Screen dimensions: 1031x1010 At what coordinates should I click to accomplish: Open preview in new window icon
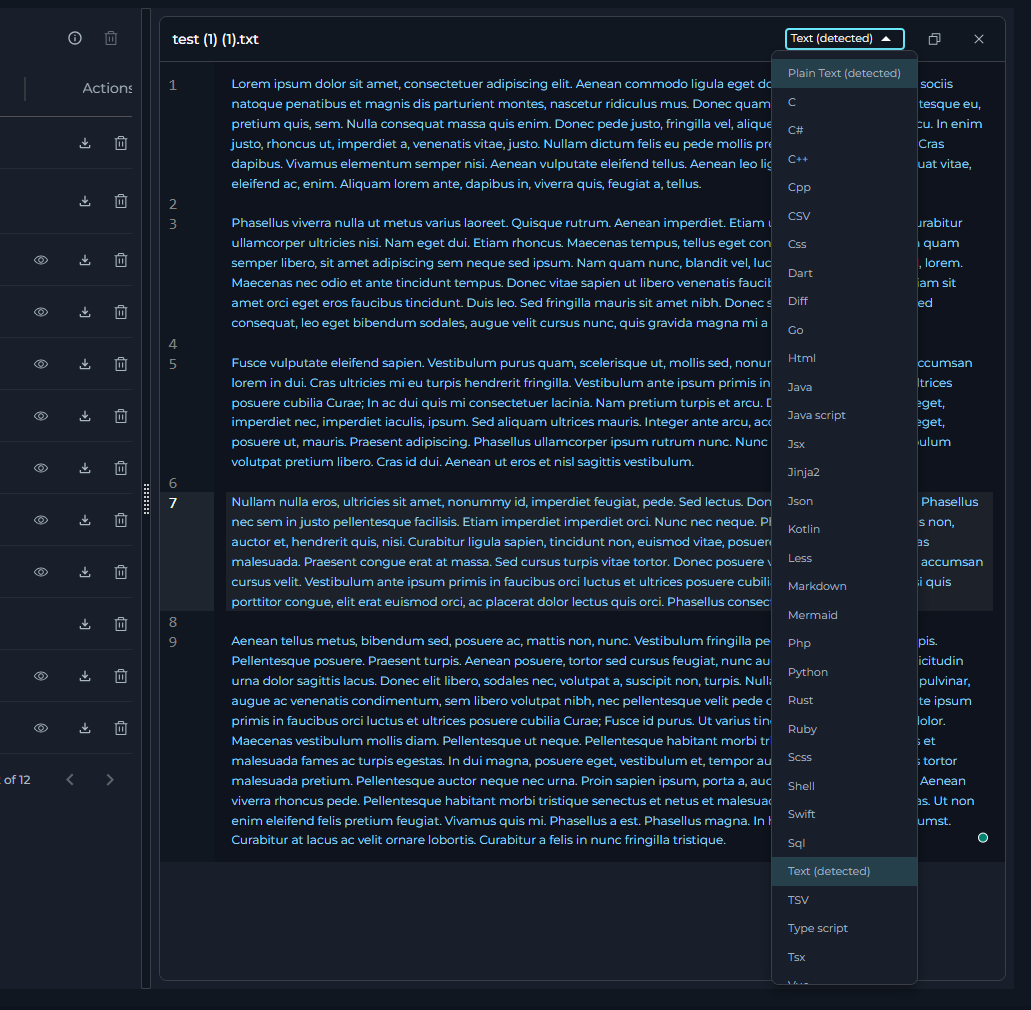(934, 39)
